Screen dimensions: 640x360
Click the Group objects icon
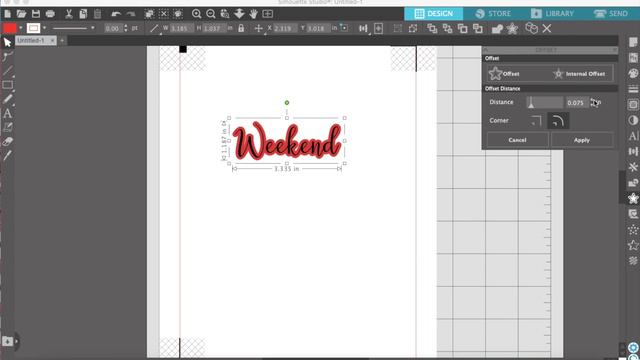(398, 29)
